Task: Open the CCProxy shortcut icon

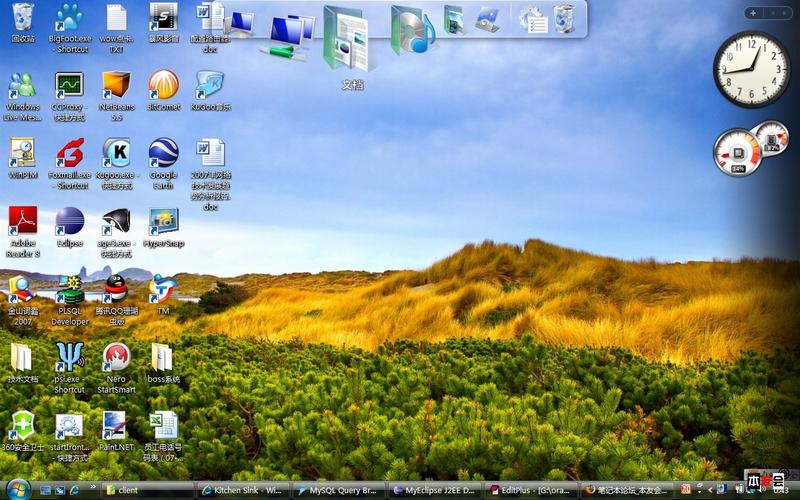Action: [x=69, y=86]
